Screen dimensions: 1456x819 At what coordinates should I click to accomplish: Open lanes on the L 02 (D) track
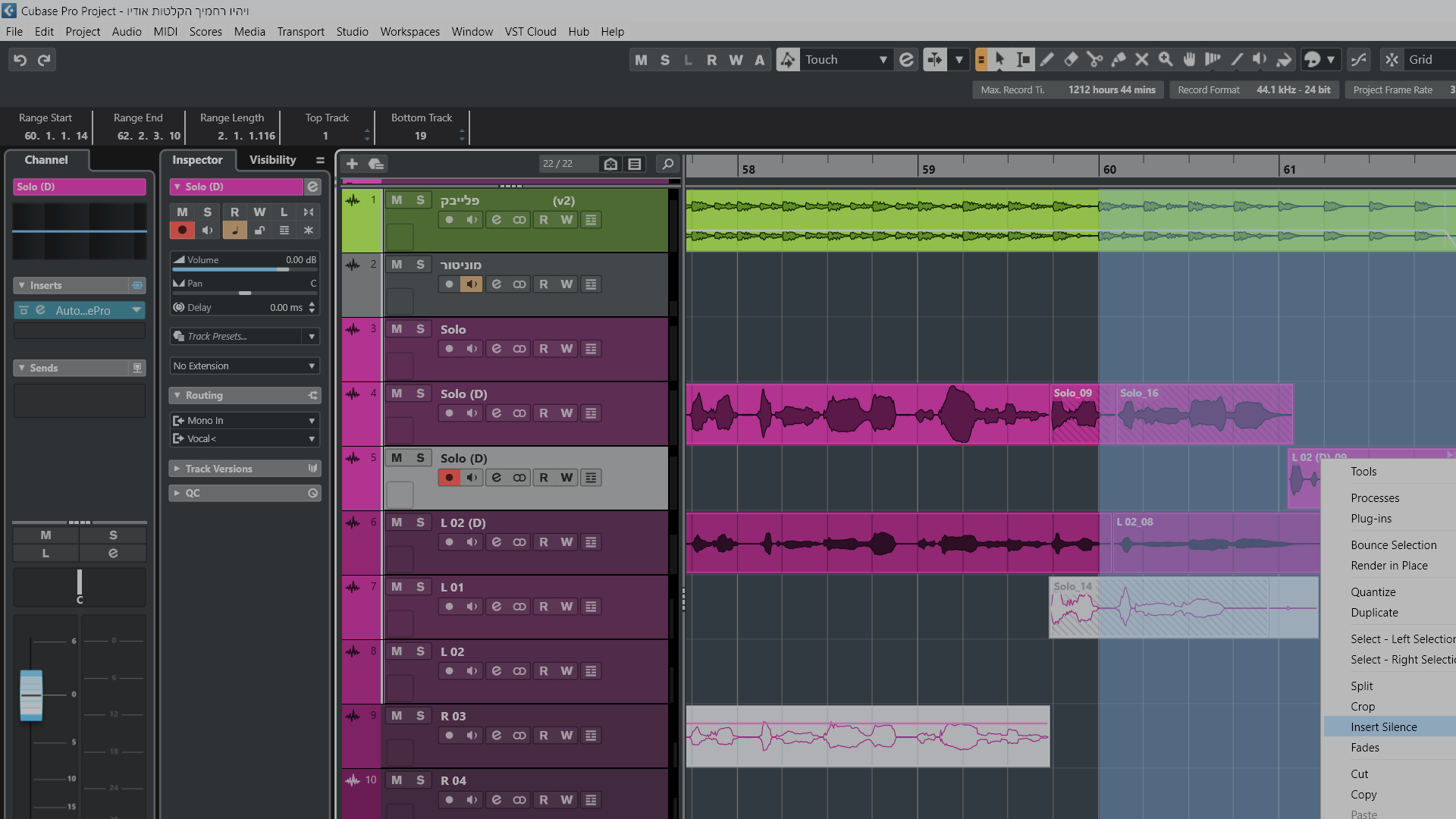pyautogui.click(x=591, y=542)
